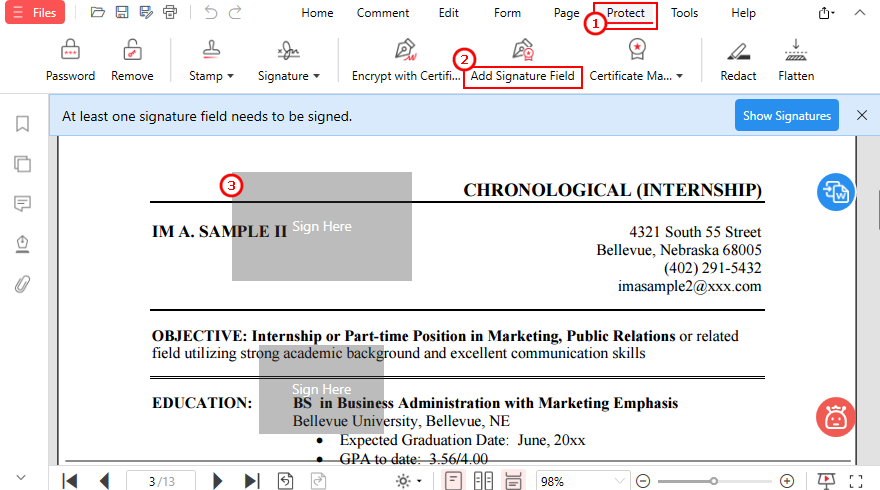
Task: Go to the previous page
Action: pos(104,481)
